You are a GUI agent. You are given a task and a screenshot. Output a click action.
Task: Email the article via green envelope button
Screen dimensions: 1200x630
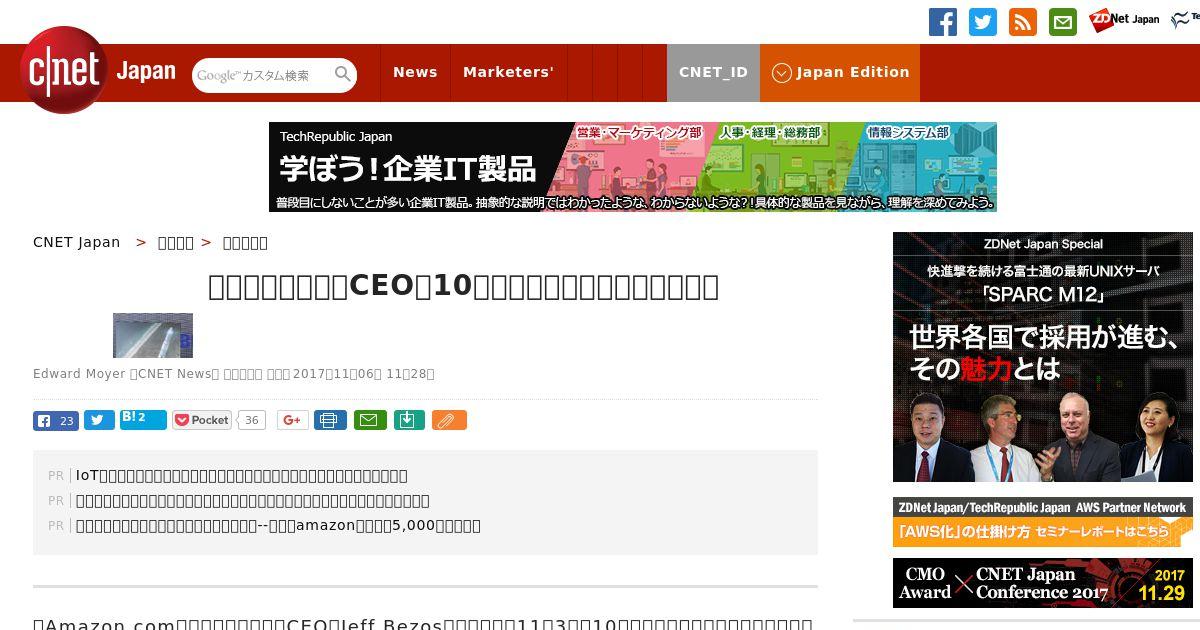370,420
